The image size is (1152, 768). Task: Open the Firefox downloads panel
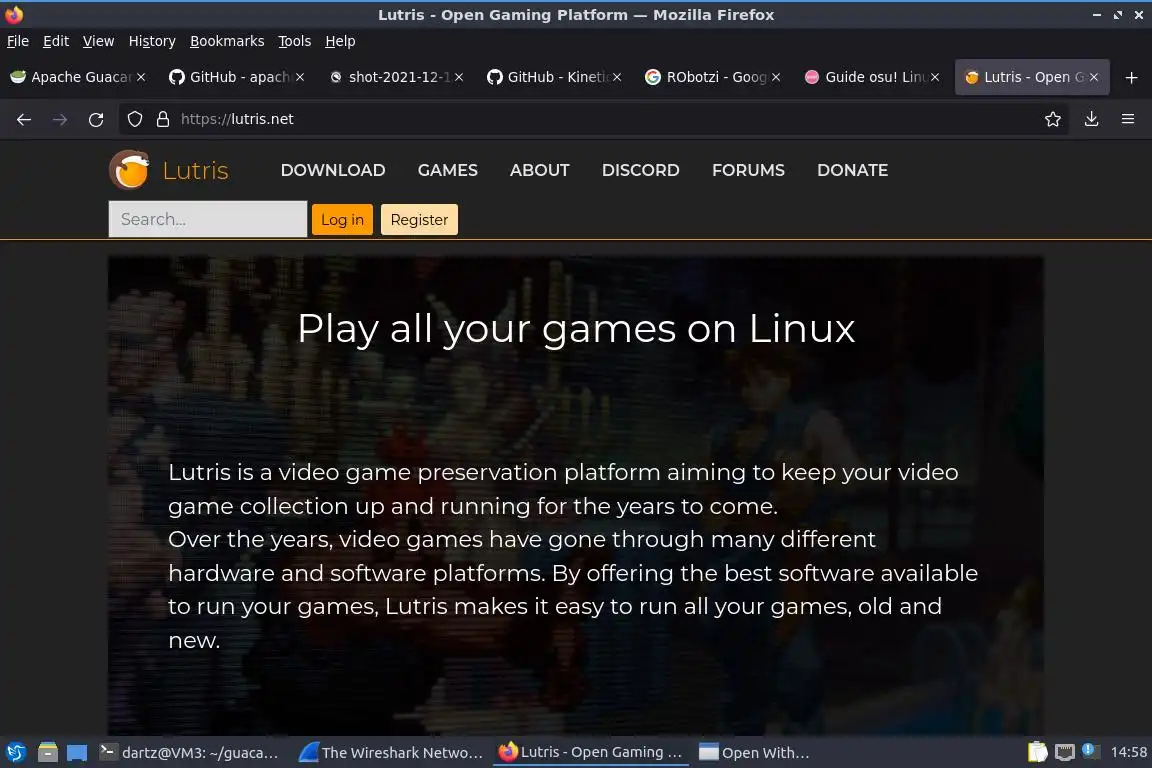pos(1091,119)
